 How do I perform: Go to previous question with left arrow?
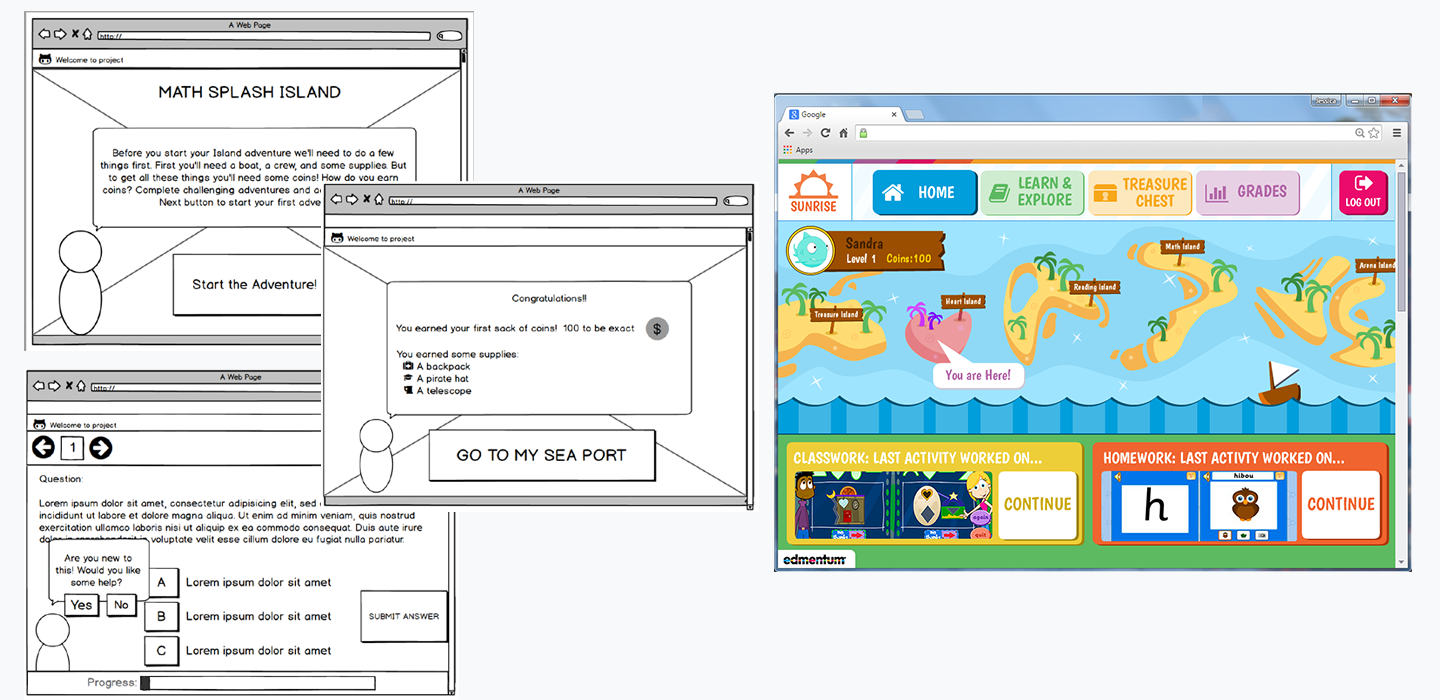click(43, 448)
